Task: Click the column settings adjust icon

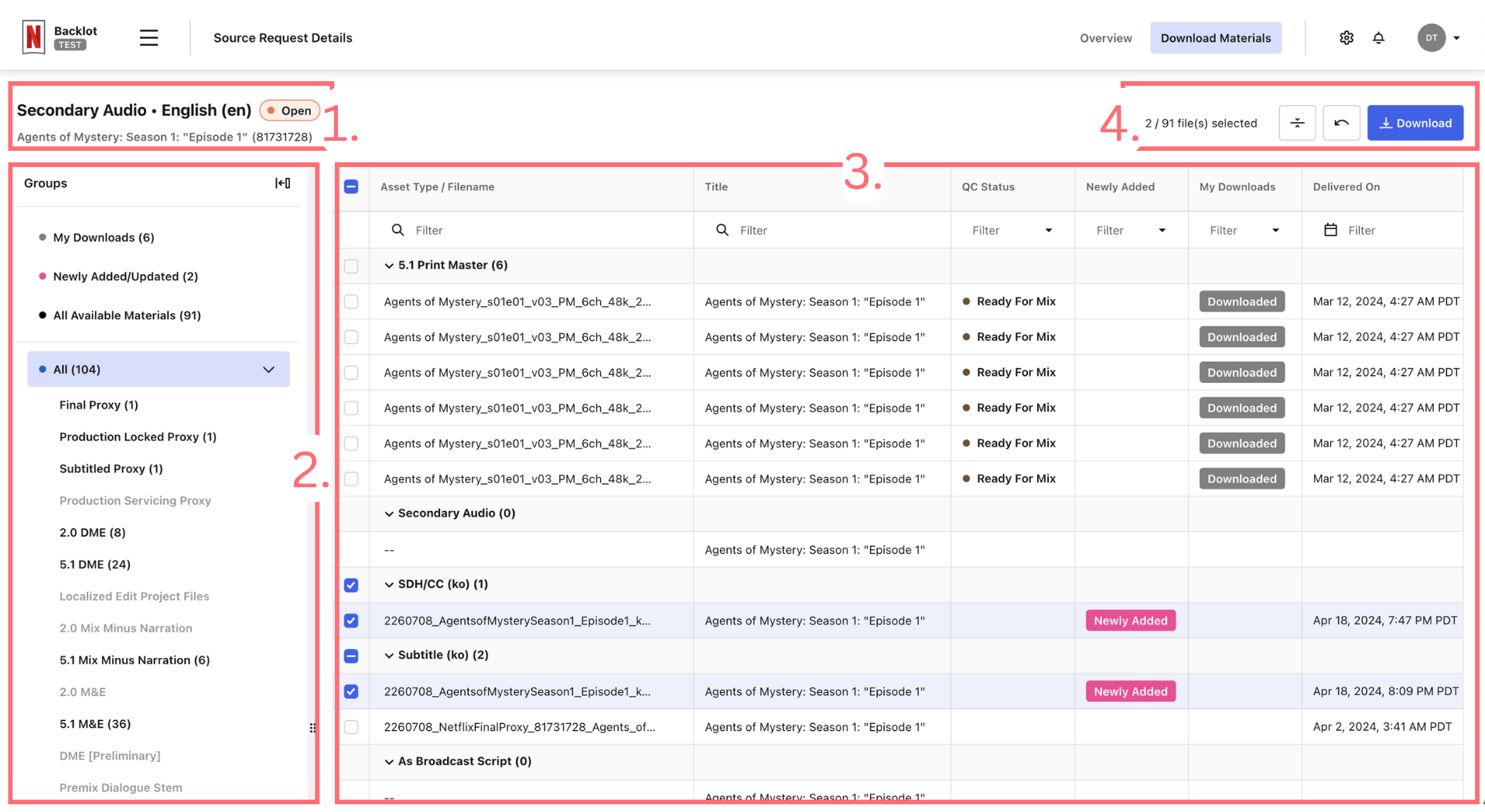Action: click(x=1297, y=123)
